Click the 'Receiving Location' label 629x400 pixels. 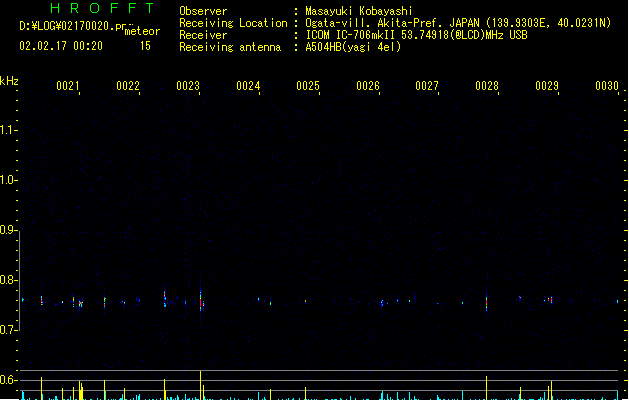[233, 23]
